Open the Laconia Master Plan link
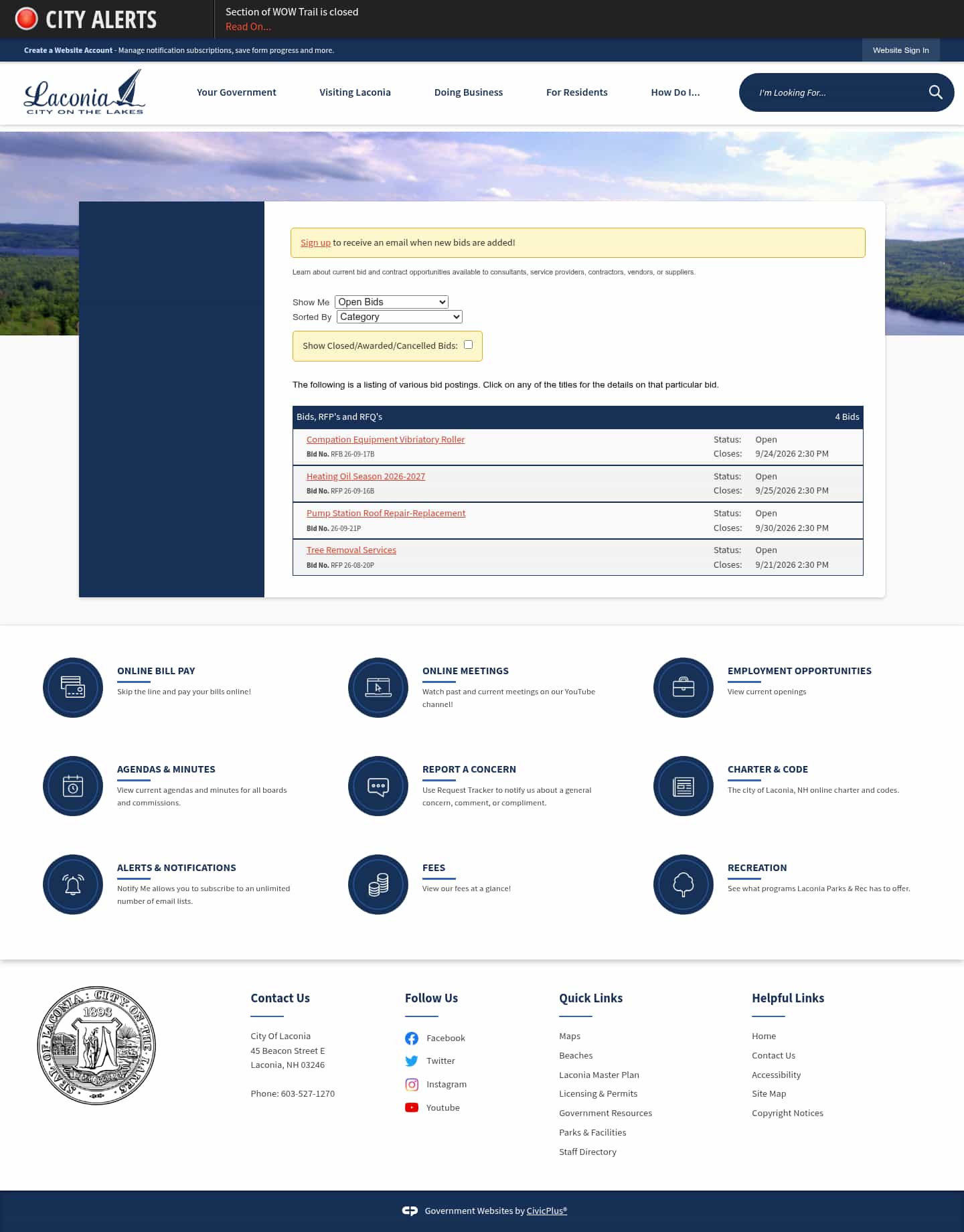Image resolution: width=964 pixels, height=1232 pixels. pos(599,1075)
